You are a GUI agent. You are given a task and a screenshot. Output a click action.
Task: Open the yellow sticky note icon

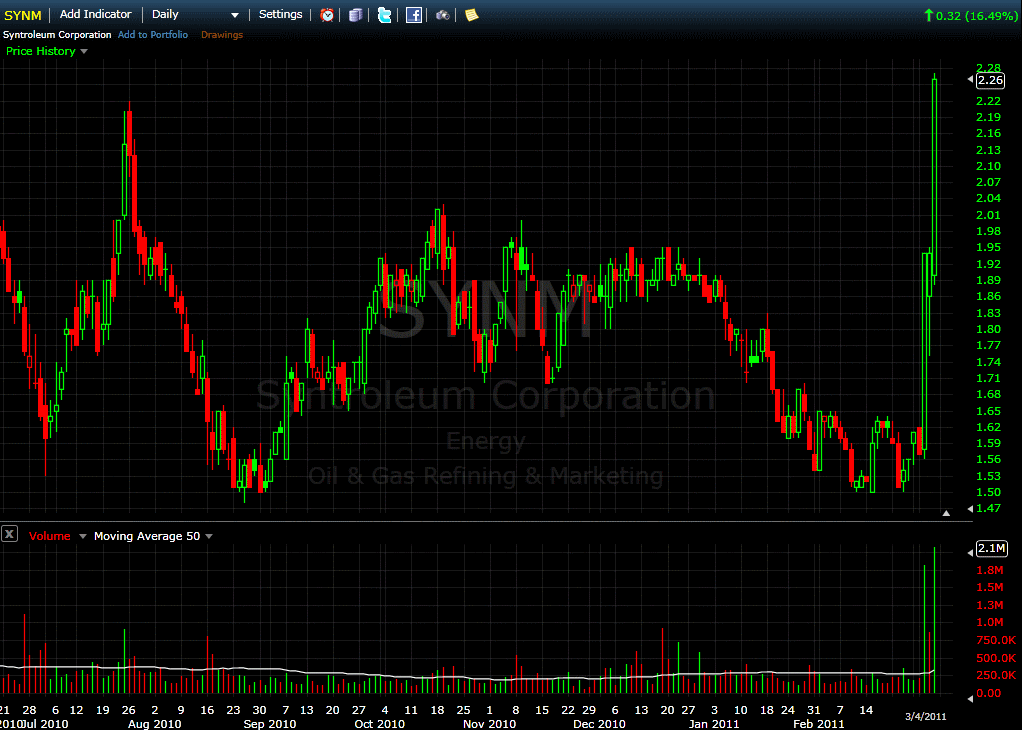(x=471, y=14)
